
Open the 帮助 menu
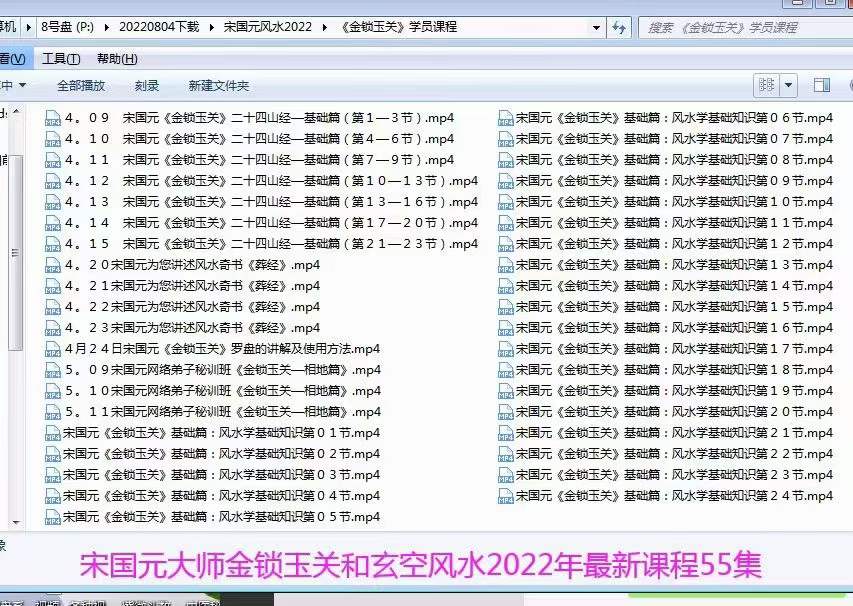[116, 58]
